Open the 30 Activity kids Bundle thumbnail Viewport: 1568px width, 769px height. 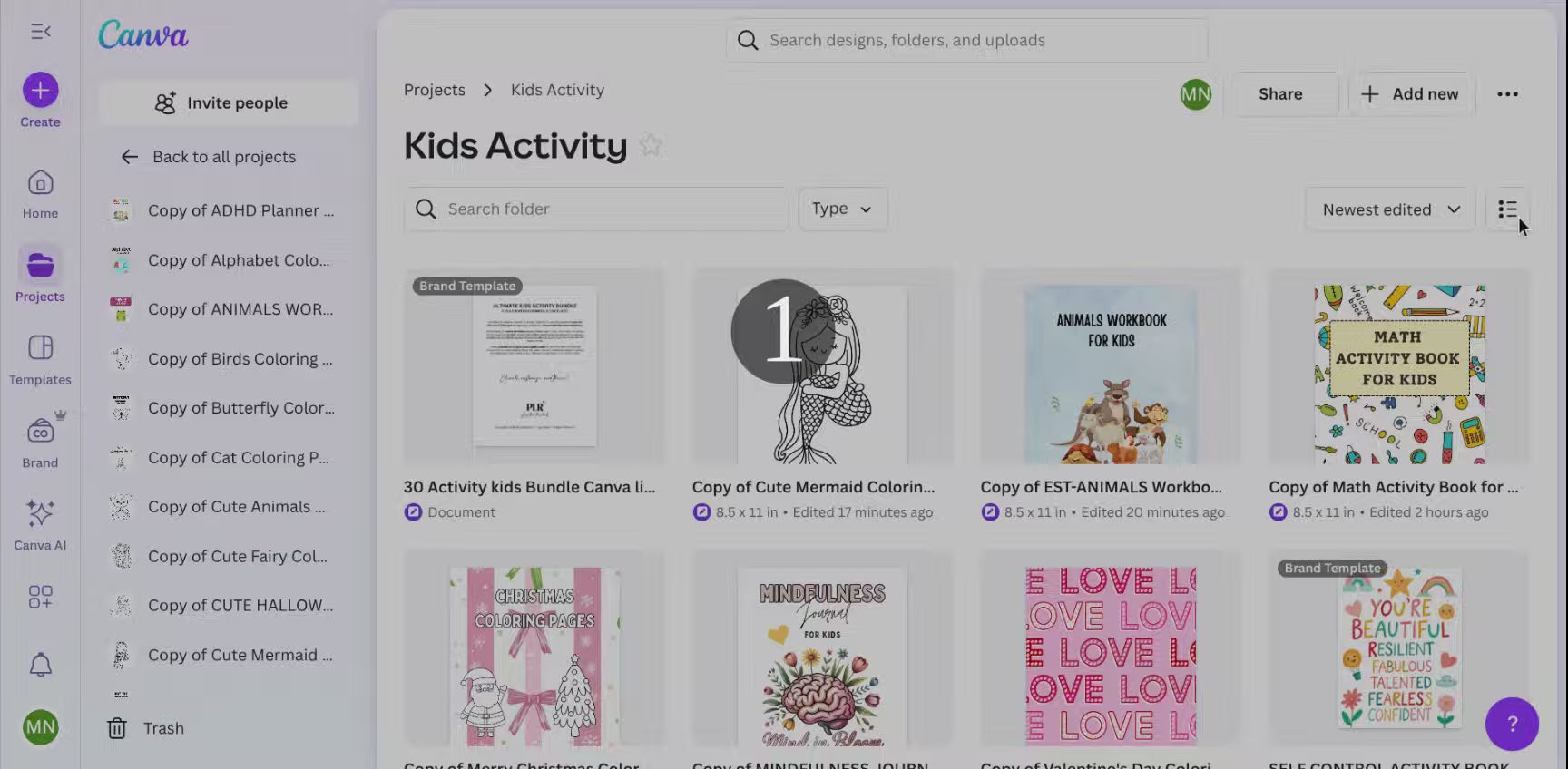coord(534,366)
